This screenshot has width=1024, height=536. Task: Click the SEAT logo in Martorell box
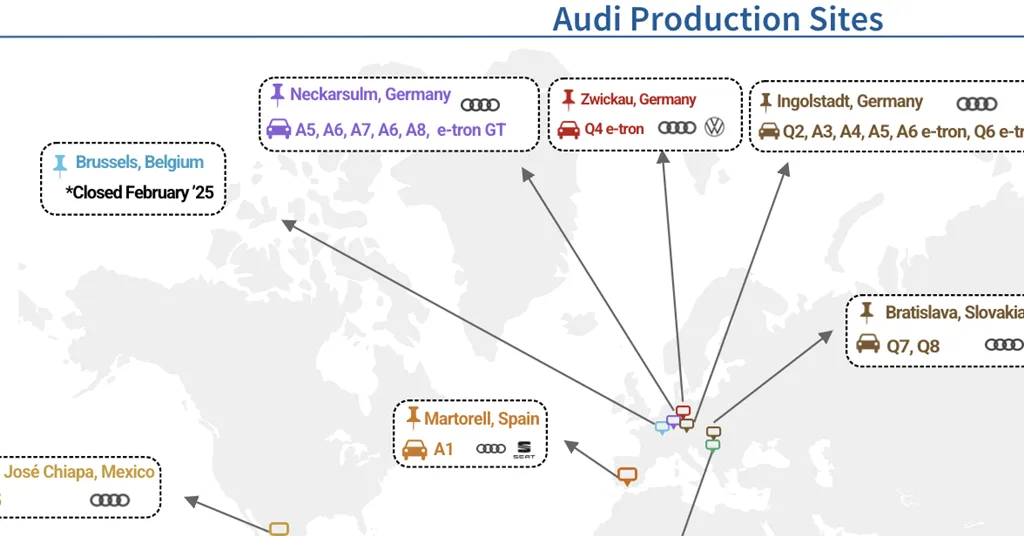[524, 449]
